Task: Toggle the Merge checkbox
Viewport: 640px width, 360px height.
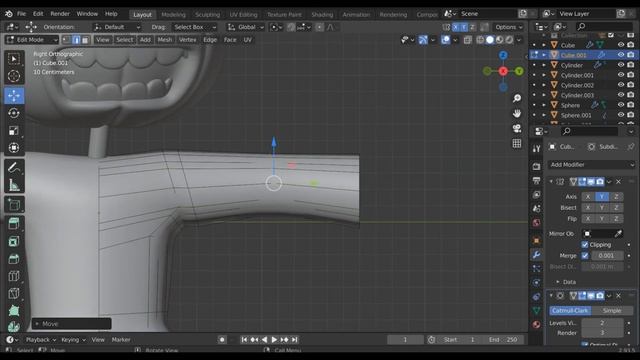Action: point(585,256)
